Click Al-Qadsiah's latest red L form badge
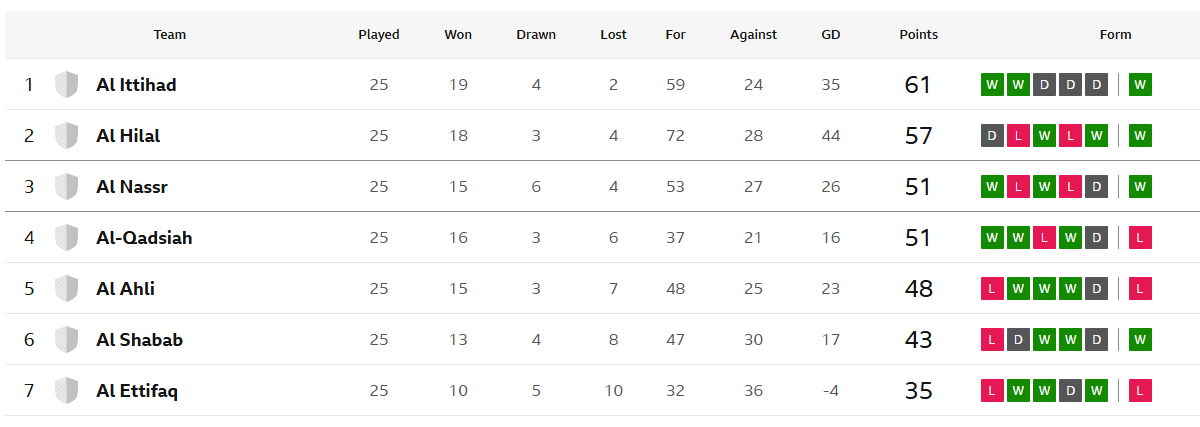 1140,238
